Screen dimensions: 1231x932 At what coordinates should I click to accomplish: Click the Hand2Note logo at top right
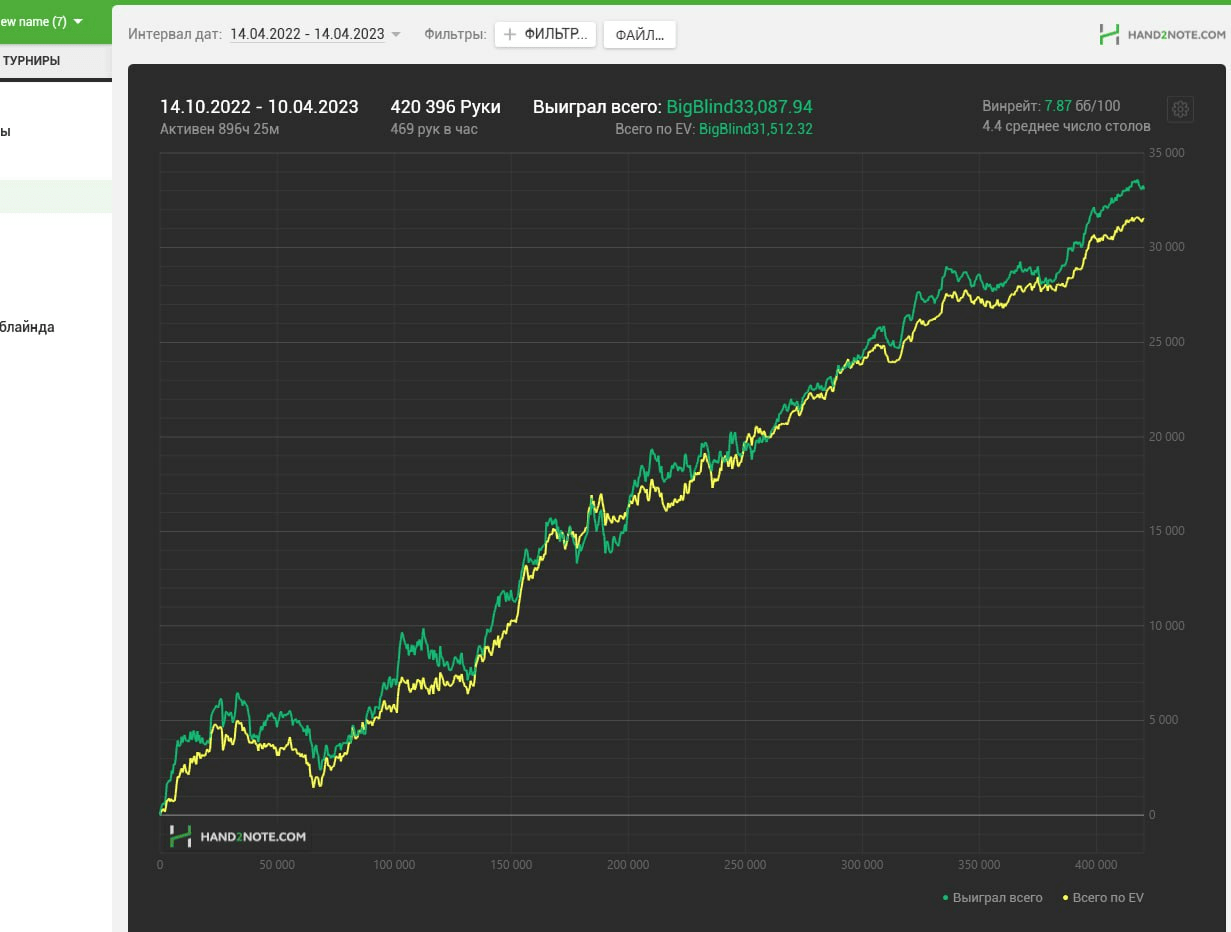click(x=1161, y=35)
